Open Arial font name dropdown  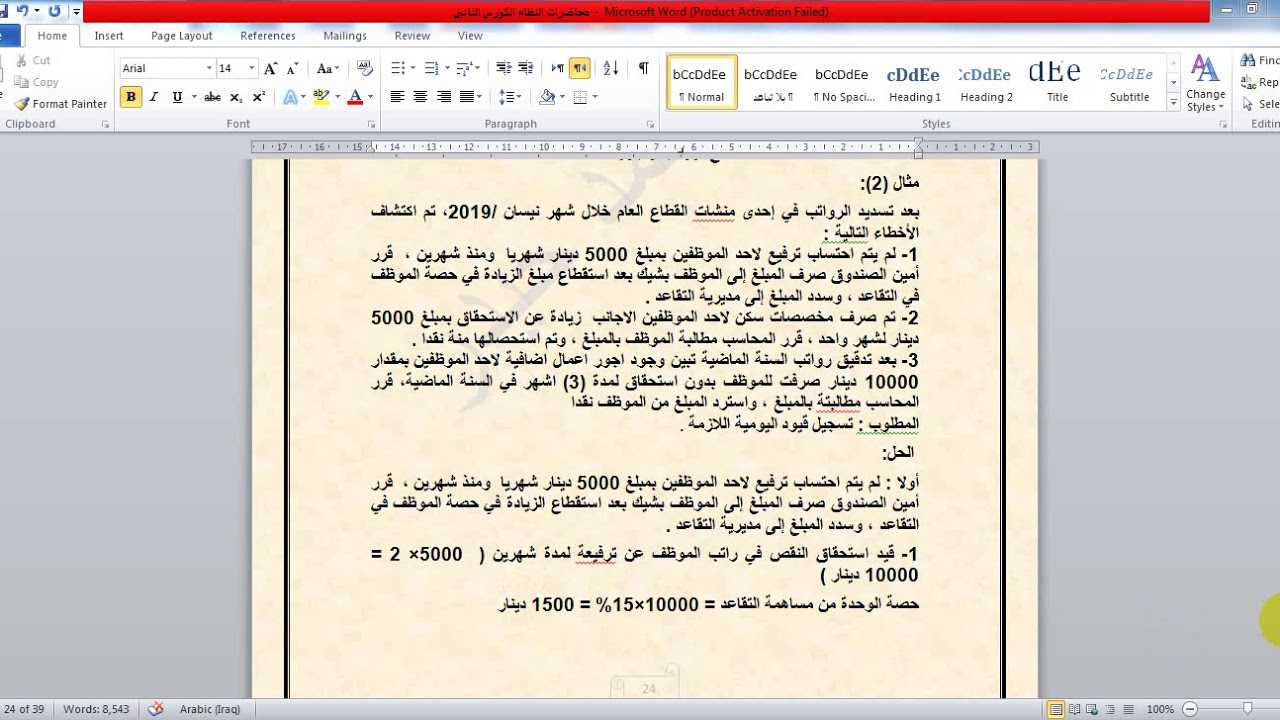(x=209, y=68)
